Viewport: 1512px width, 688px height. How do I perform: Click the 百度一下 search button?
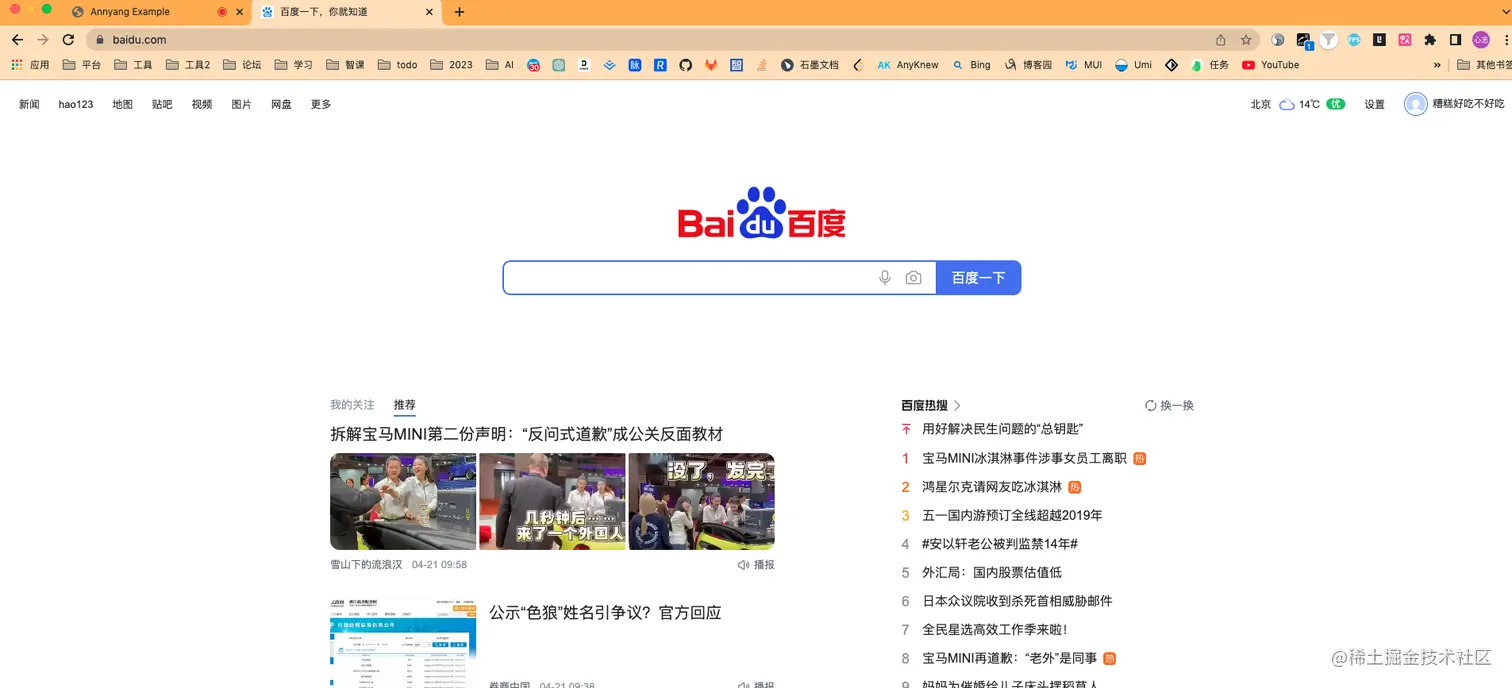978,278
